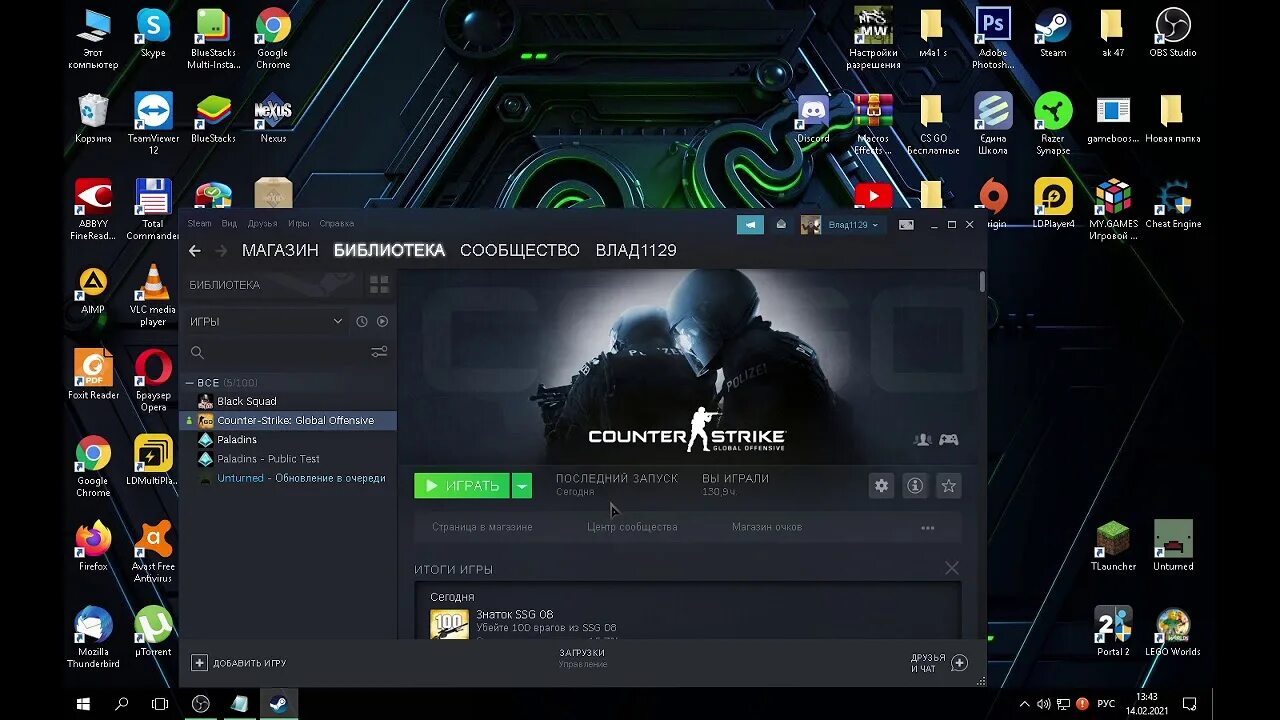Open Discord desktop shortcut
The width and height of the screenshot is (1280, 720).
click(x=813, y=120)
